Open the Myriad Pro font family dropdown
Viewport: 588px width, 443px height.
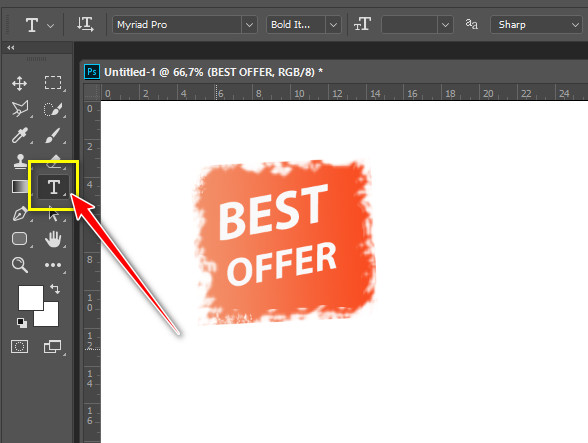(x=185, y=25)
